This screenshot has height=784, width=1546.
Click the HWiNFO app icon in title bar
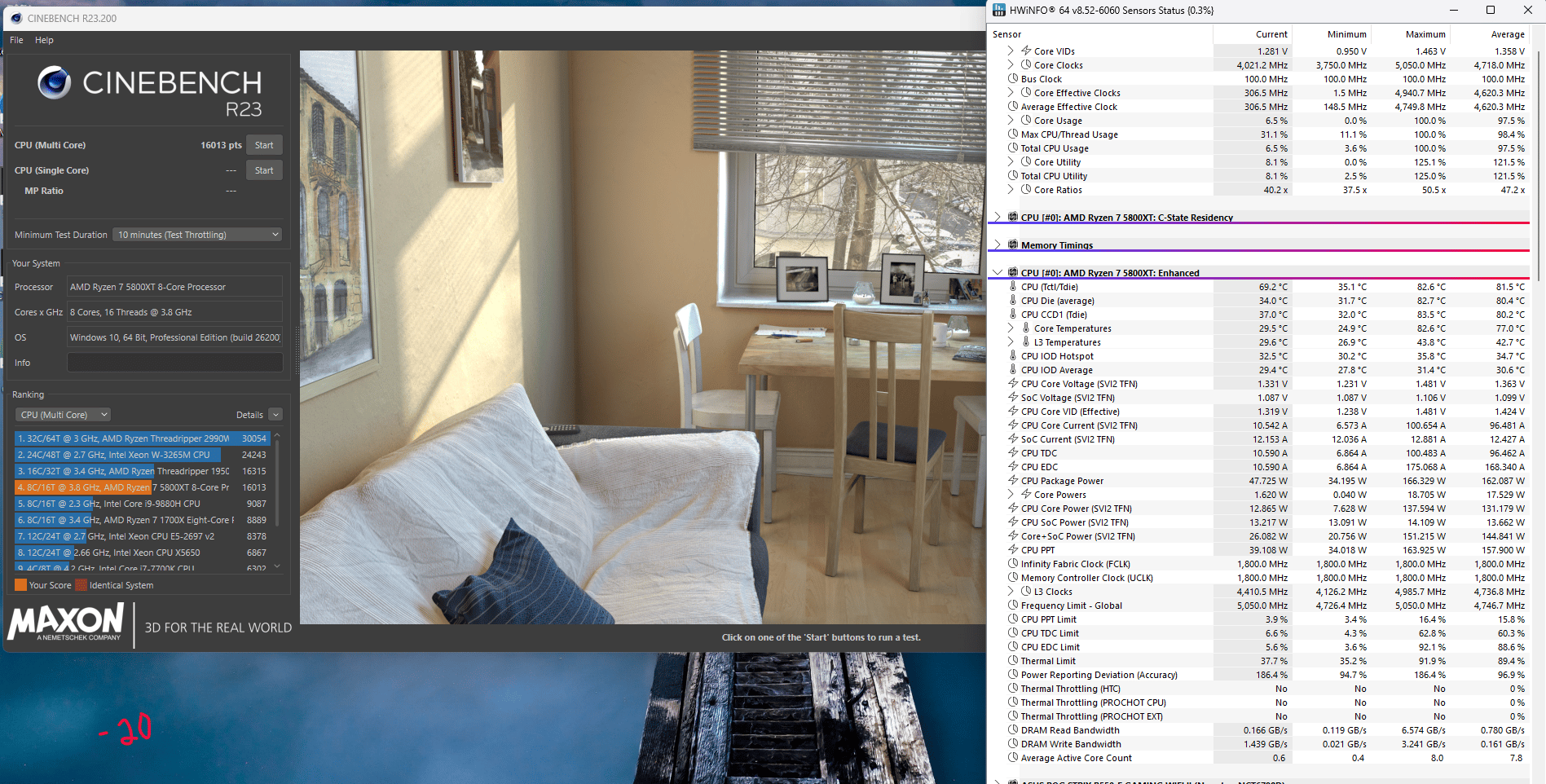(x=998, y=10)
